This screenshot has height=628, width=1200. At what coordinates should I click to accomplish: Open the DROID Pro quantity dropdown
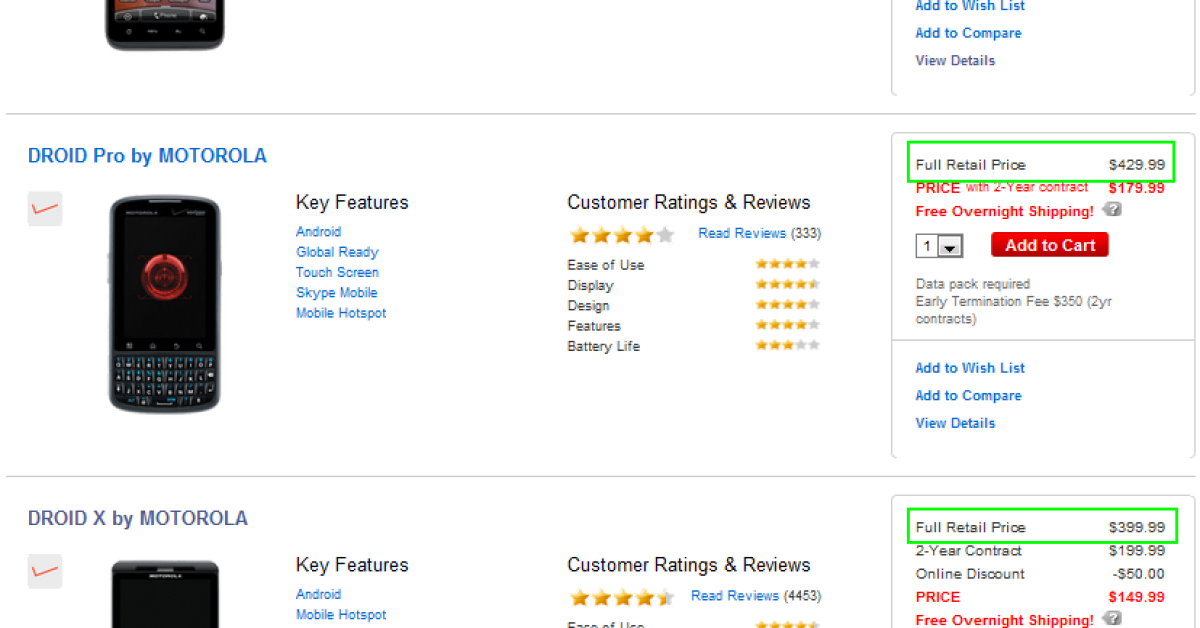click(x=949, y=246)
